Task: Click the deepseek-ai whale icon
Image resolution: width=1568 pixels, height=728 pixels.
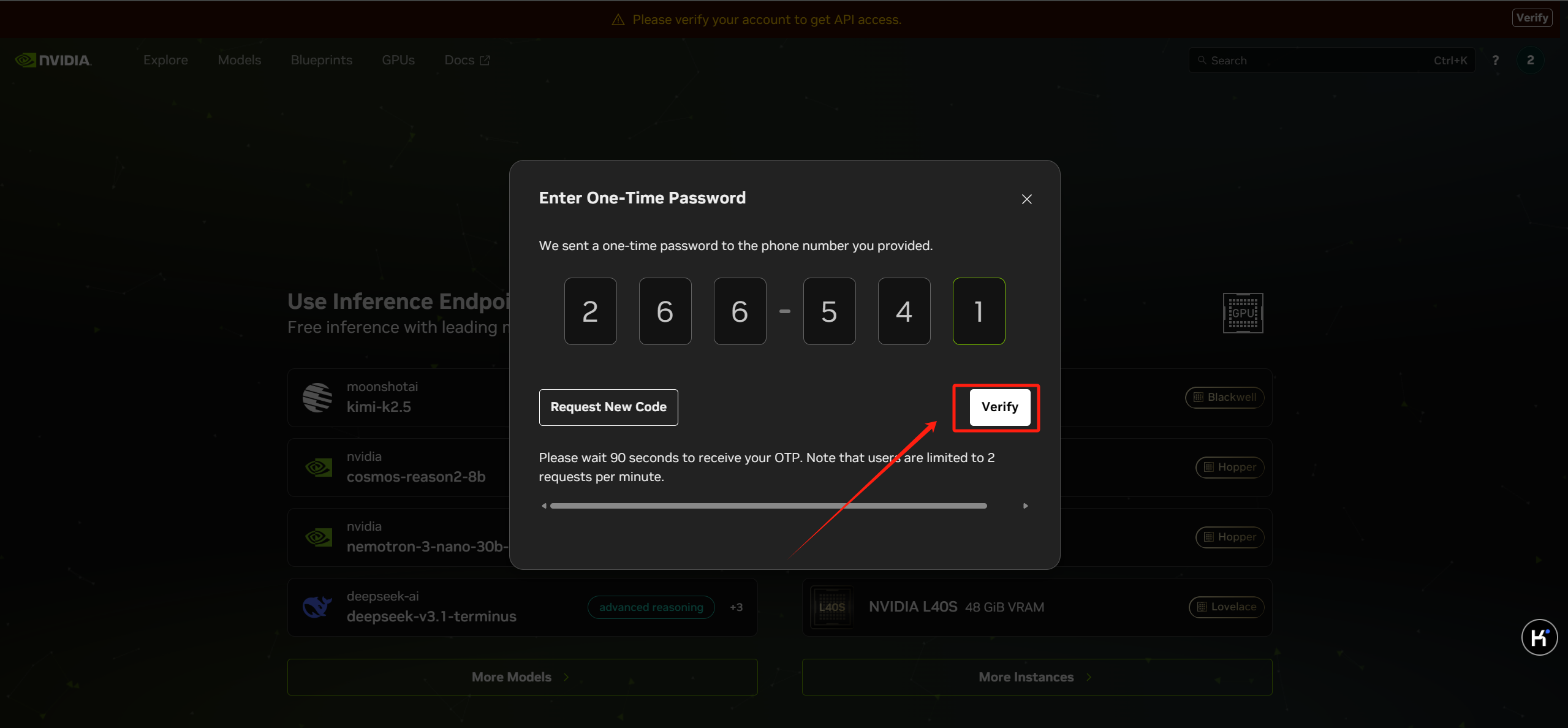Action: point(317,607)
